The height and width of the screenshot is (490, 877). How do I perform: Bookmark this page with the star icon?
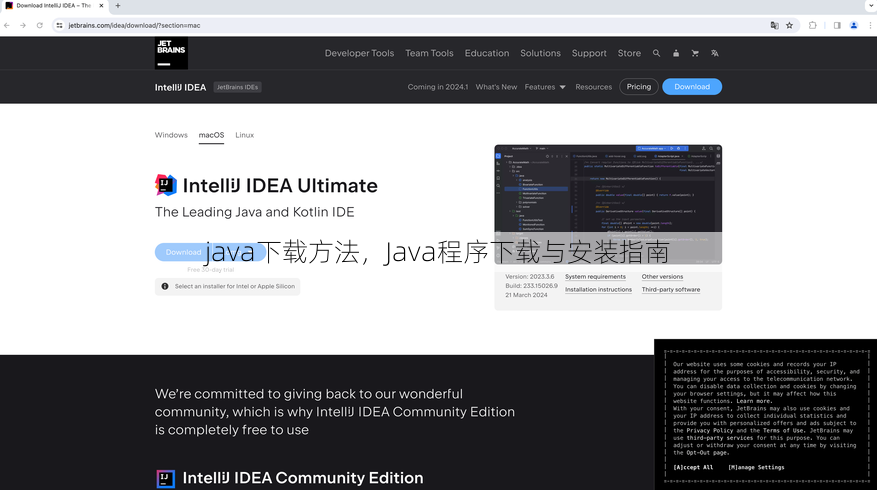click(x=789, y=25)
